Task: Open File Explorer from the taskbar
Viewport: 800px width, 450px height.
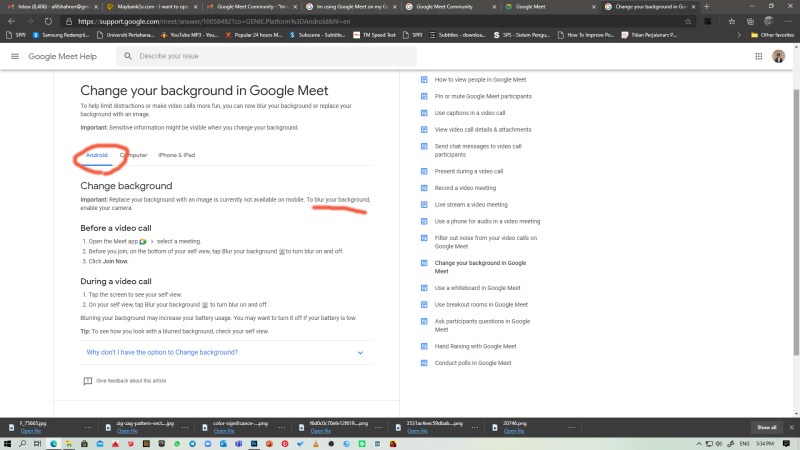Action: click(x=68, y=444)
